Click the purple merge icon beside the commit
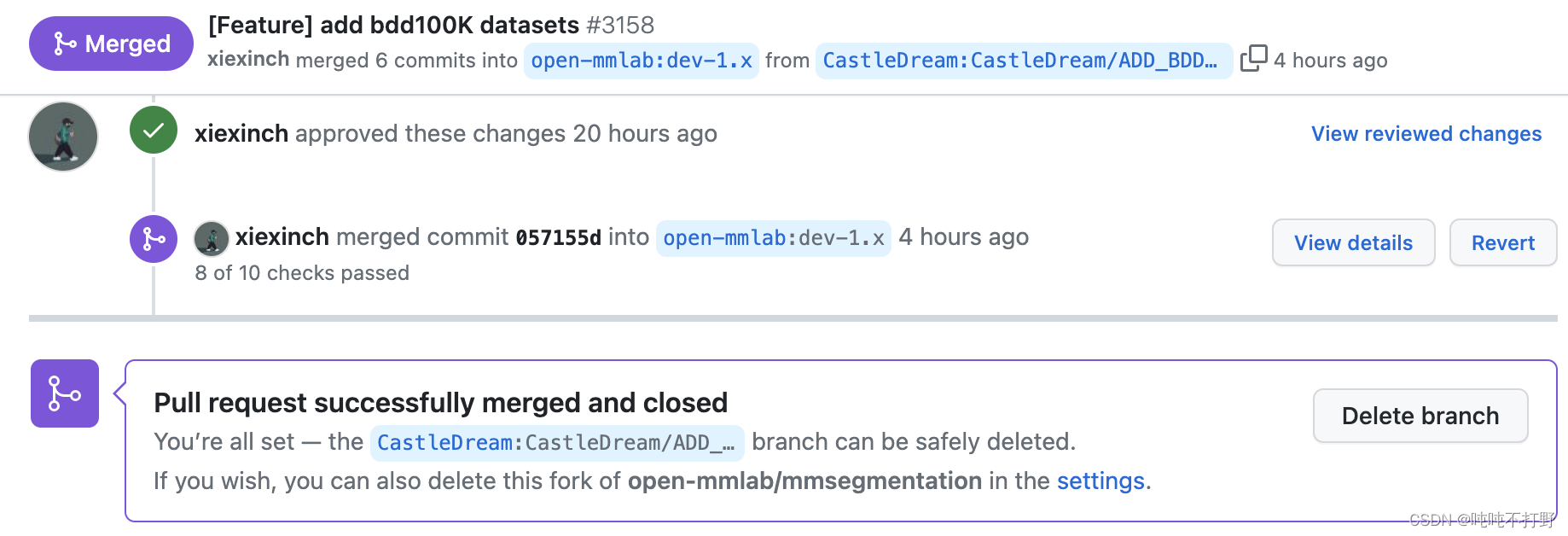Image resolution: width=1568 pixels, height=536 pixels. click(x=153, y=239)
